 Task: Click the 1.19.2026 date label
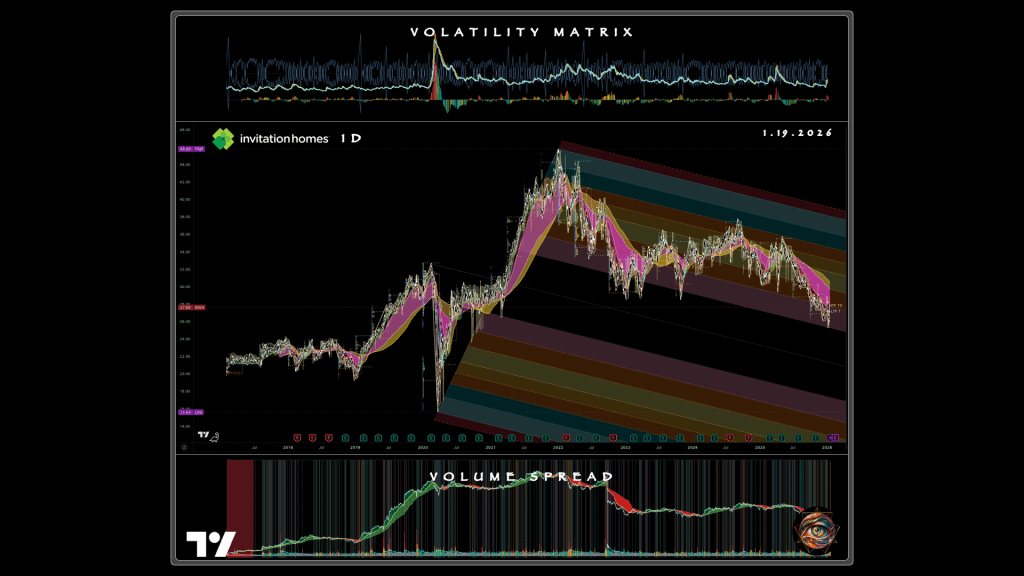coord(797,133)
